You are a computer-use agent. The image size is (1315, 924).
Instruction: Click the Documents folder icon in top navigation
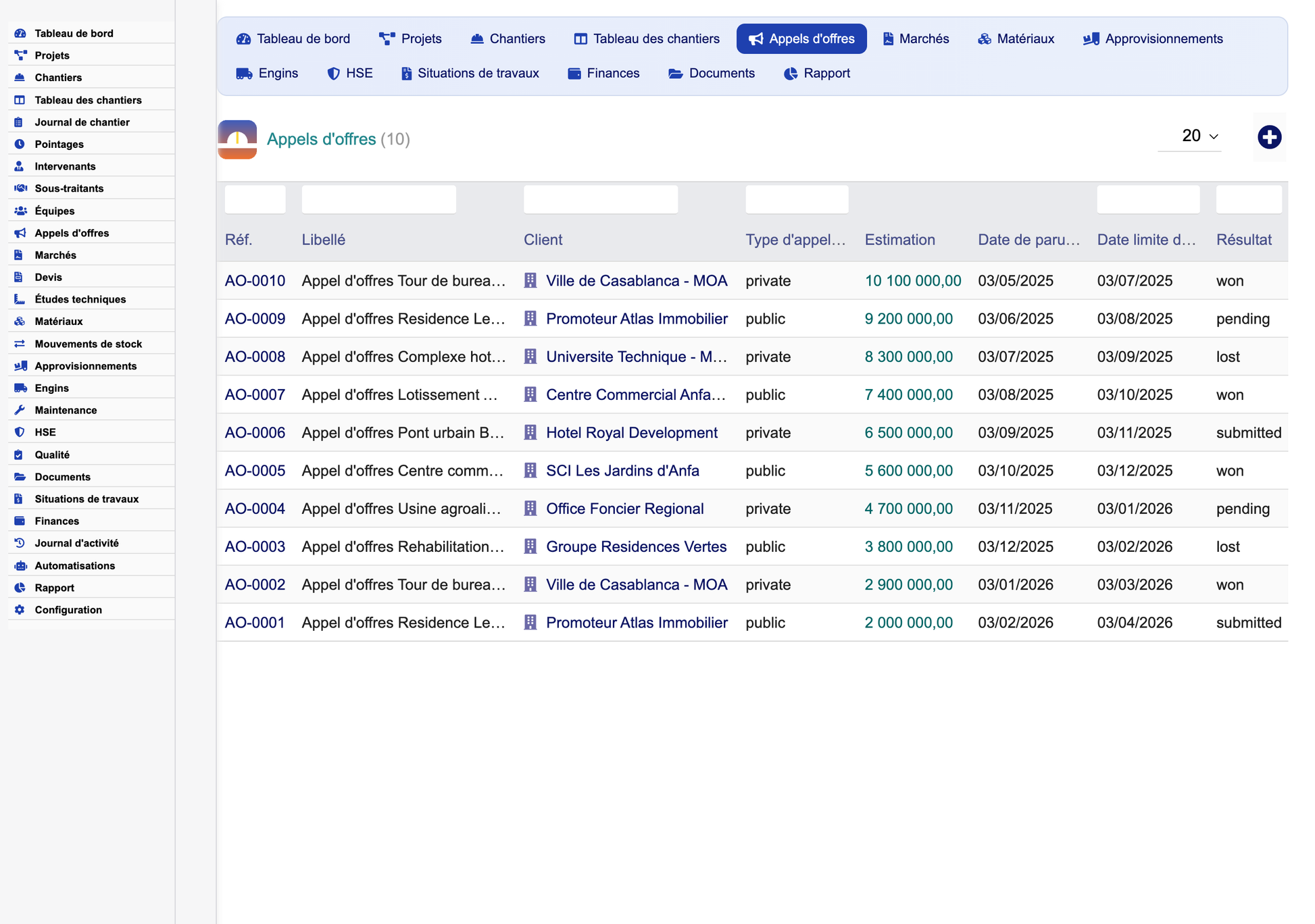pos(676,74)
